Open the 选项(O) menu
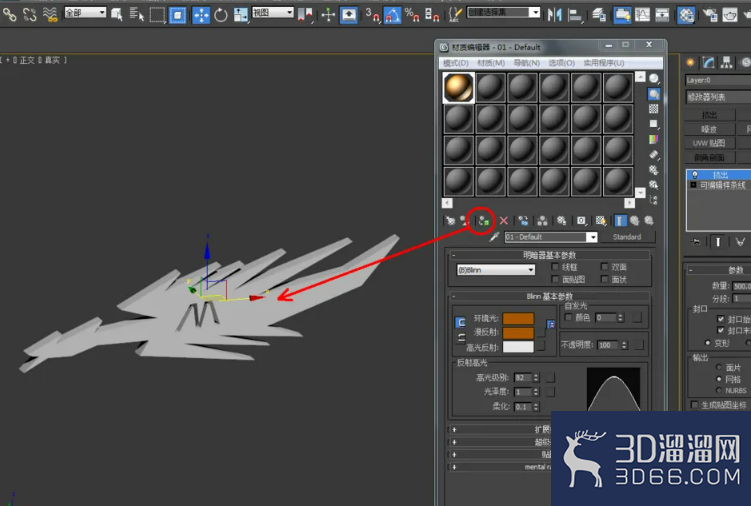The width and height of the screenshot is (751, 506). 561,63
